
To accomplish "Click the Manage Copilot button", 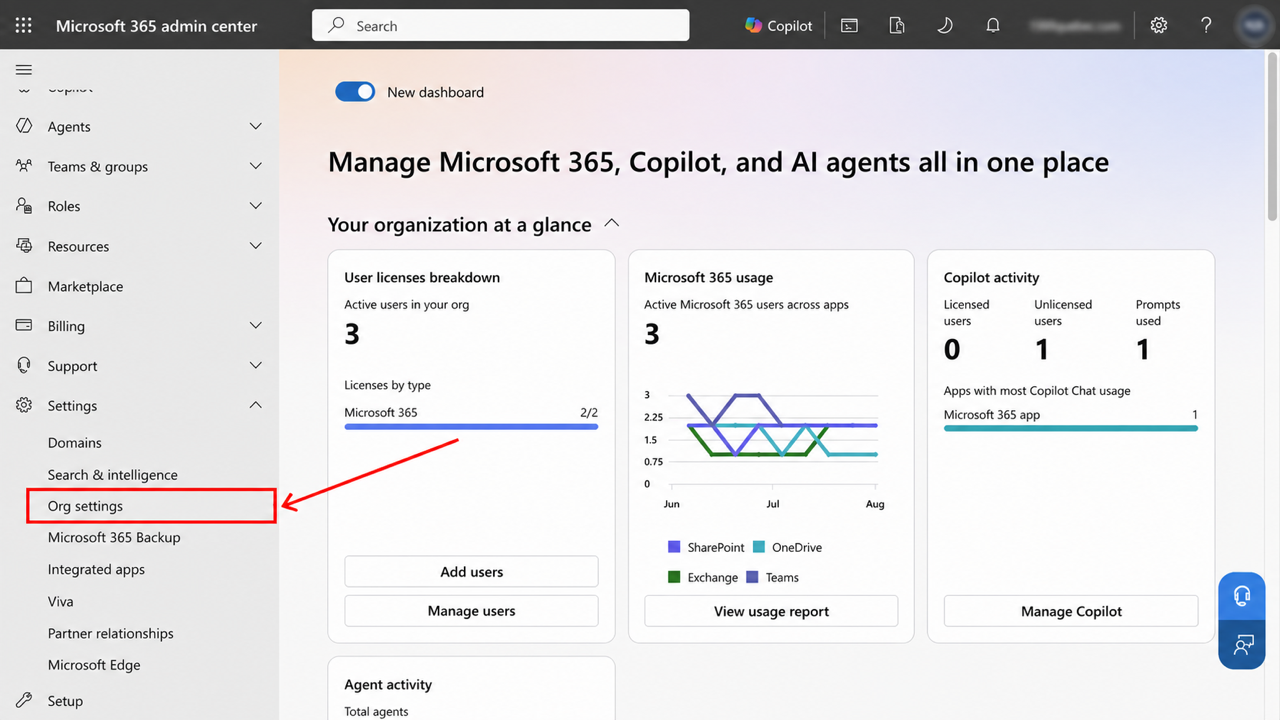I will (x=1071, y=611).
